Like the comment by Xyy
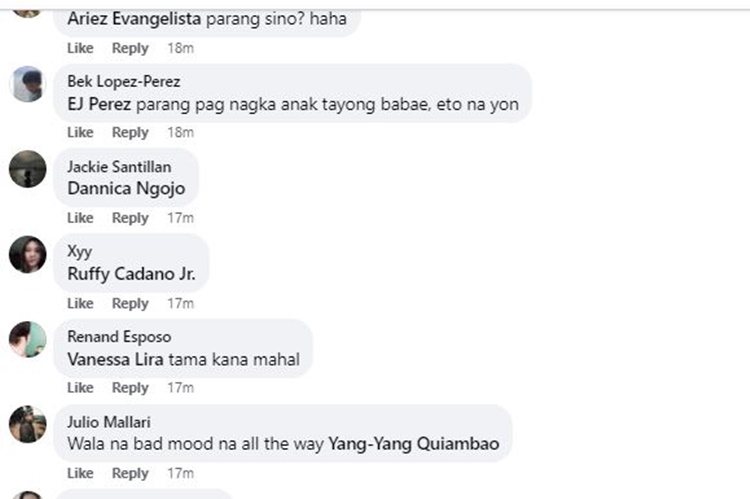The width and height of the screenshot is (750, 499). point(80,303)
